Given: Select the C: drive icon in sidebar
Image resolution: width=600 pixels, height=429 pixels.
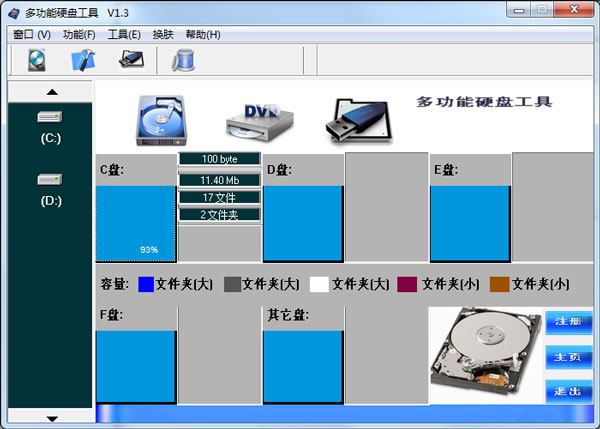Looking at the screenshot, I should [50, 117].
